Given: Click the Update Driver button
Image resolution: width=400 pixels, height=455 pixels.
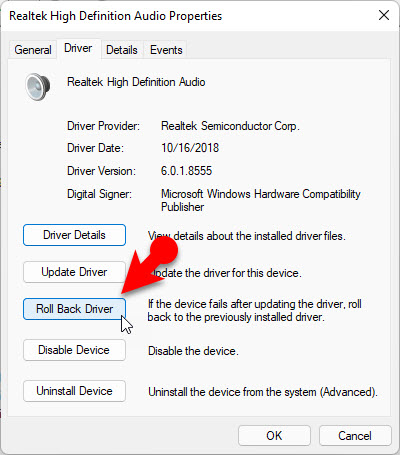Looking at the screenshot, I should (74, 272).
